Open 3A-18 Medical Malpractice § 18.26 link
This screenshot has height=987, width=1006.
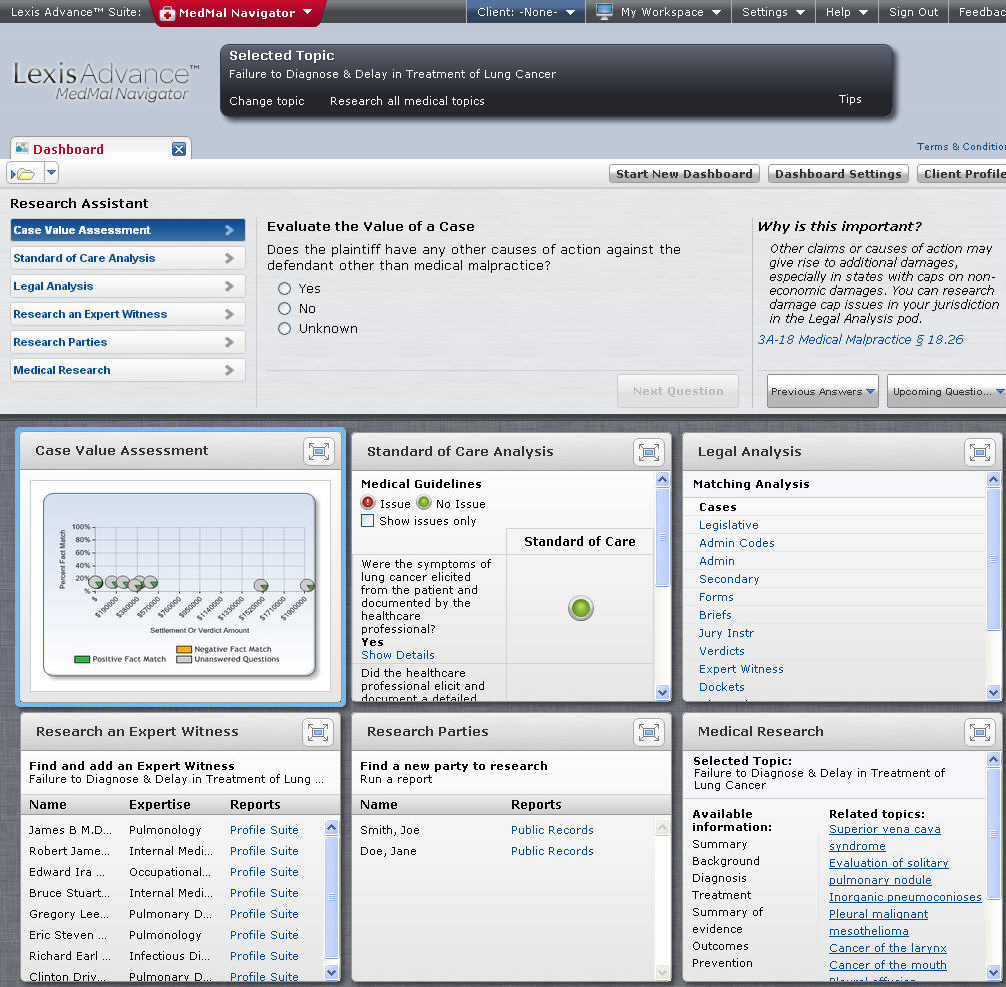click(x=860, y=339)
